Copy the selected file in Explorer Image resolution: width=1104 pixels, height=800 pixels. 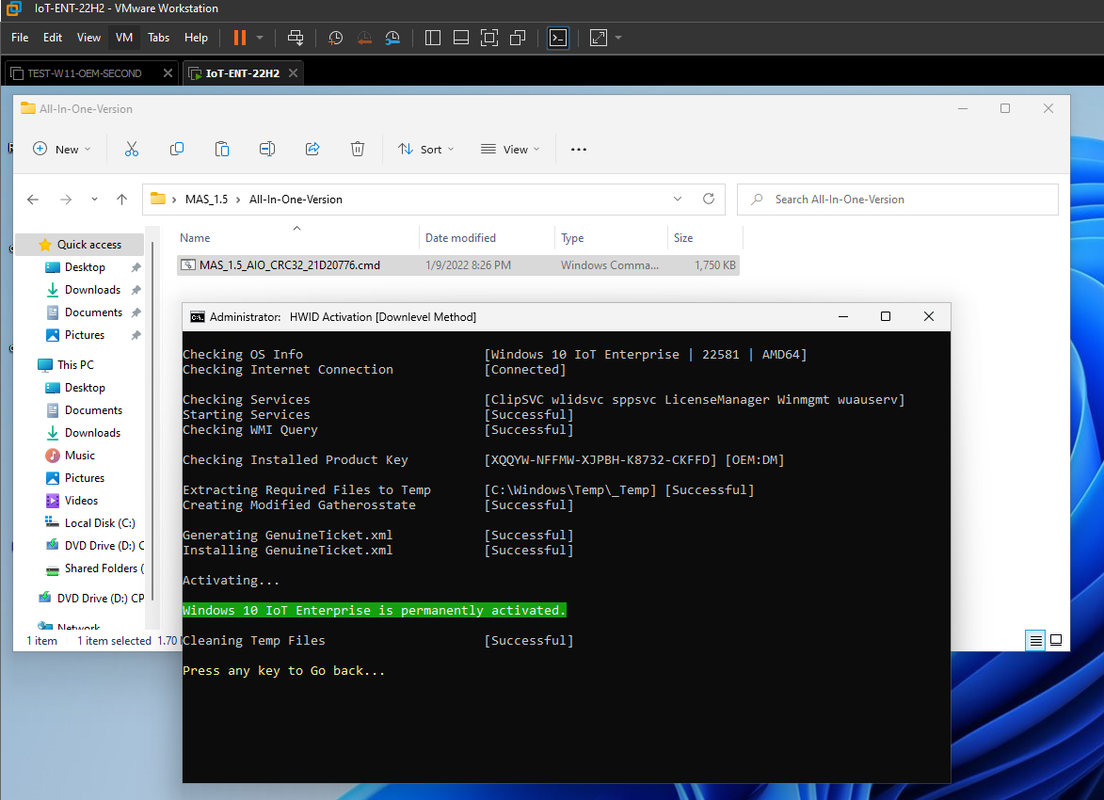[x=177, y=149]
